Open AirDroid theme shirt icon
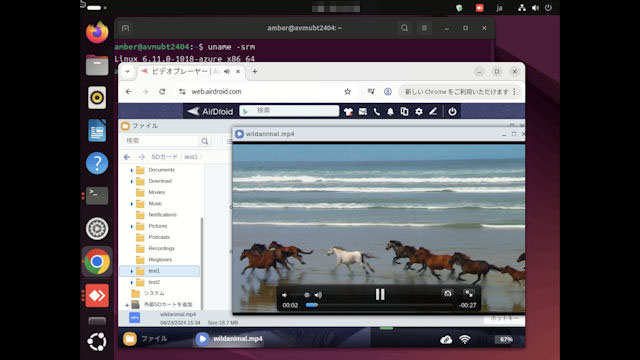 click(x=348, y=111)
